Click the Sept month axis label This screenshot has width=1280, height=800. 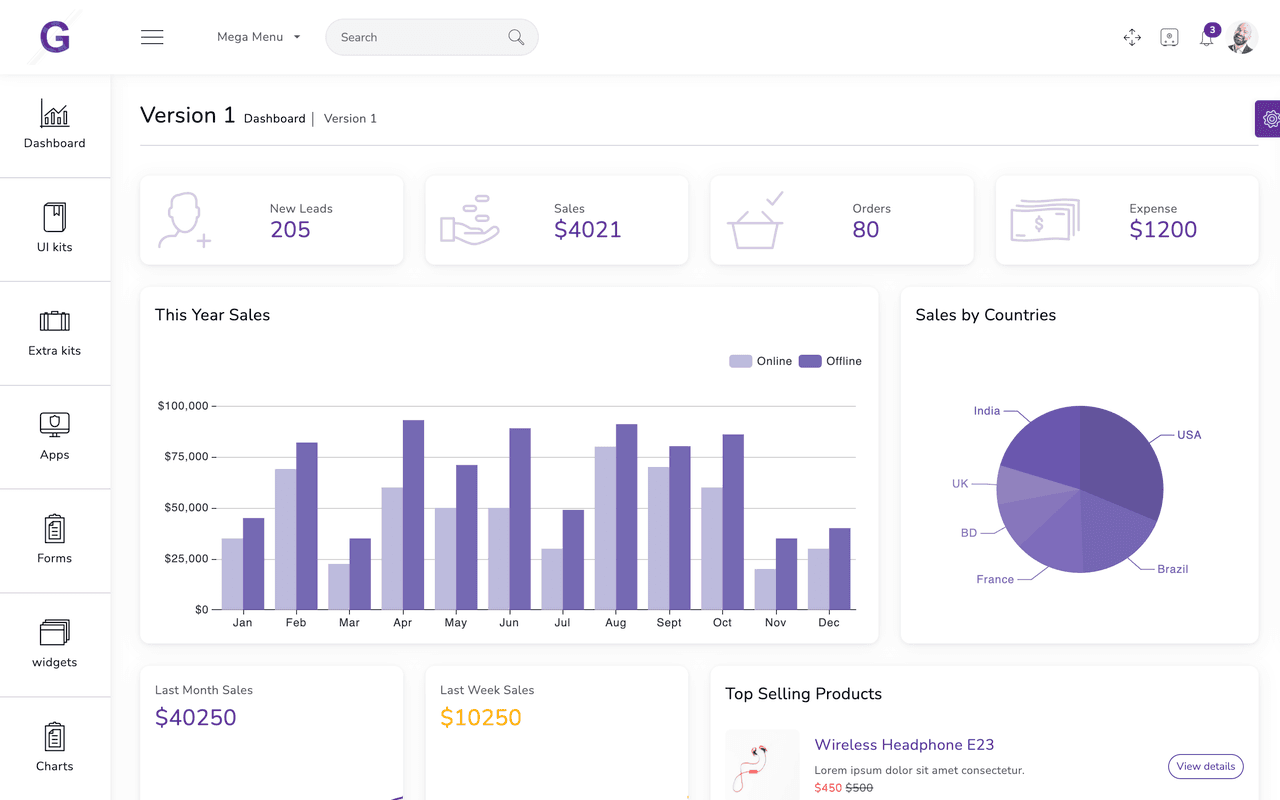coord(669,622)
